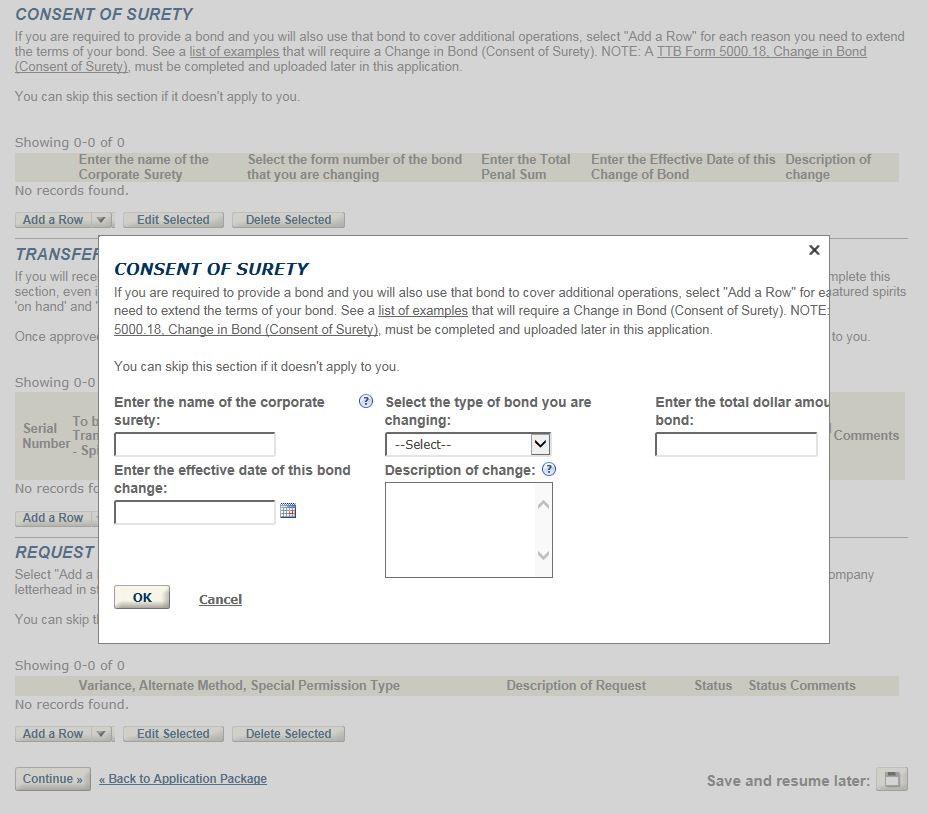This screenshot has height=814, width=928.
Task: Click help icon beside corporate surety name
Action: 366,402
